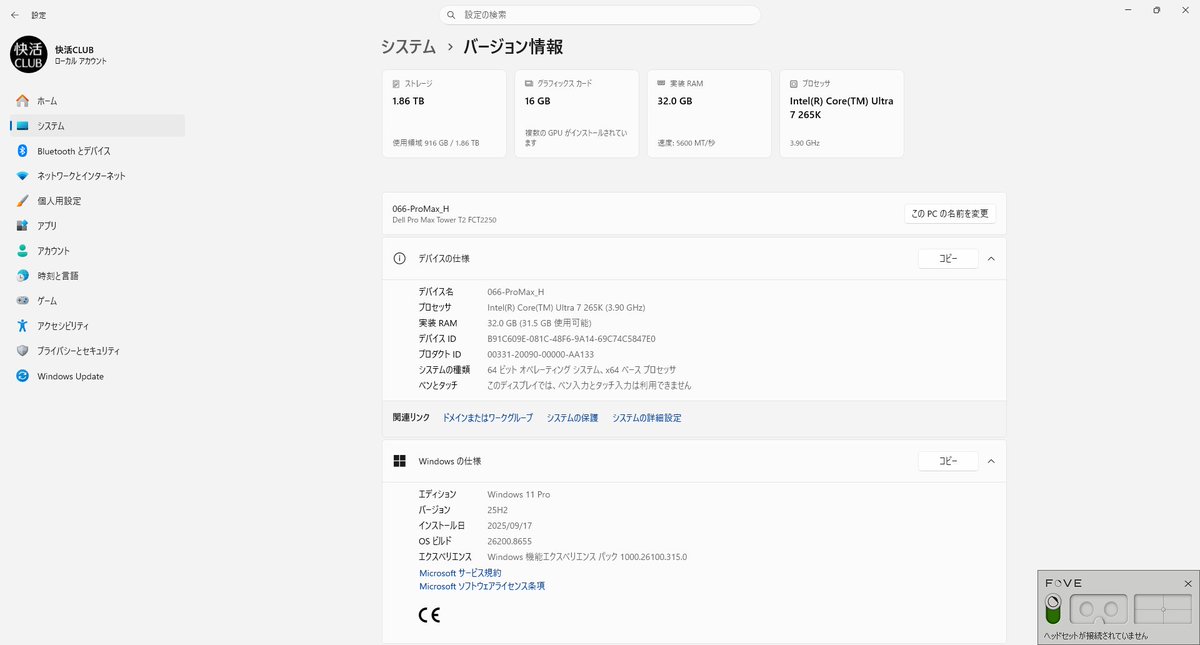Select product ID 00331-20090-00000-AA133
Viewport: 1200px width, 645px height.
click(x=540, y=354)
